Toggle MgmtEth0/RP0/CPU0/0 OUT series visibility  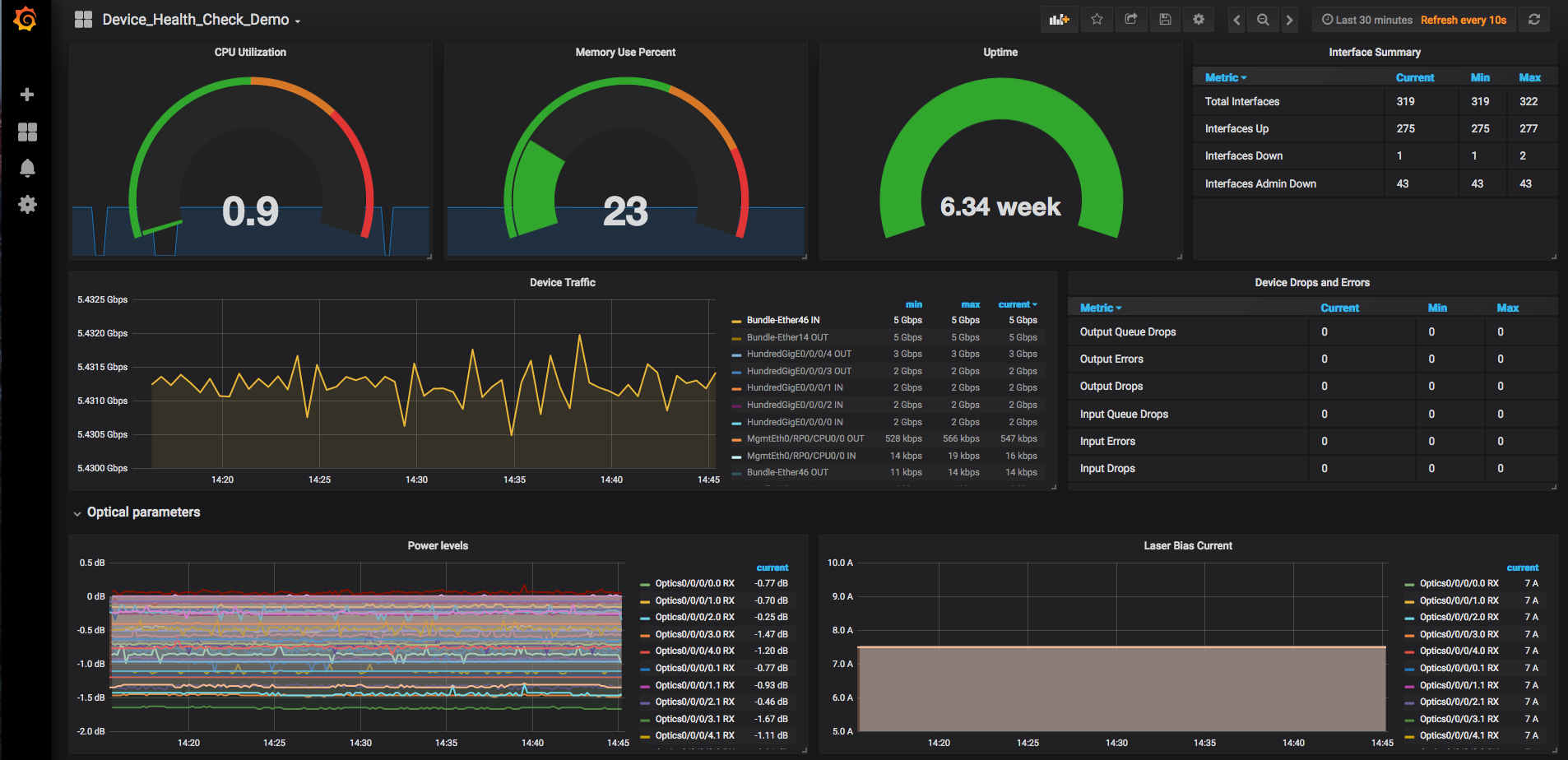click(x=805, y=438)
